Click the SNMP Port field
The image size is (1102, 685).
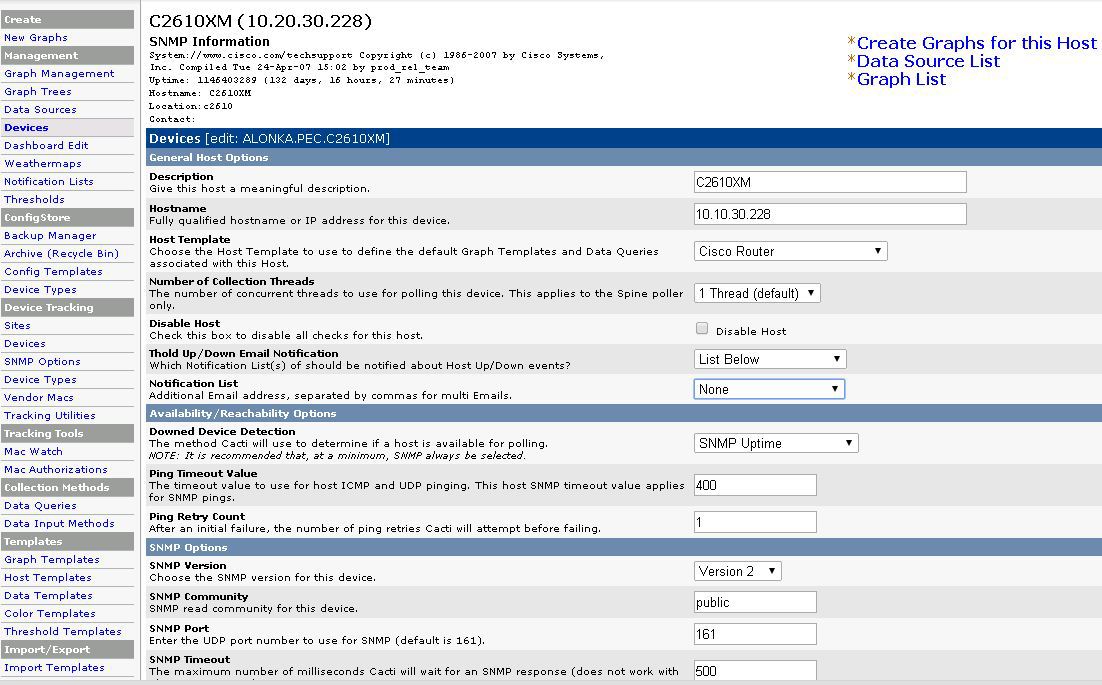click(755, 634)
